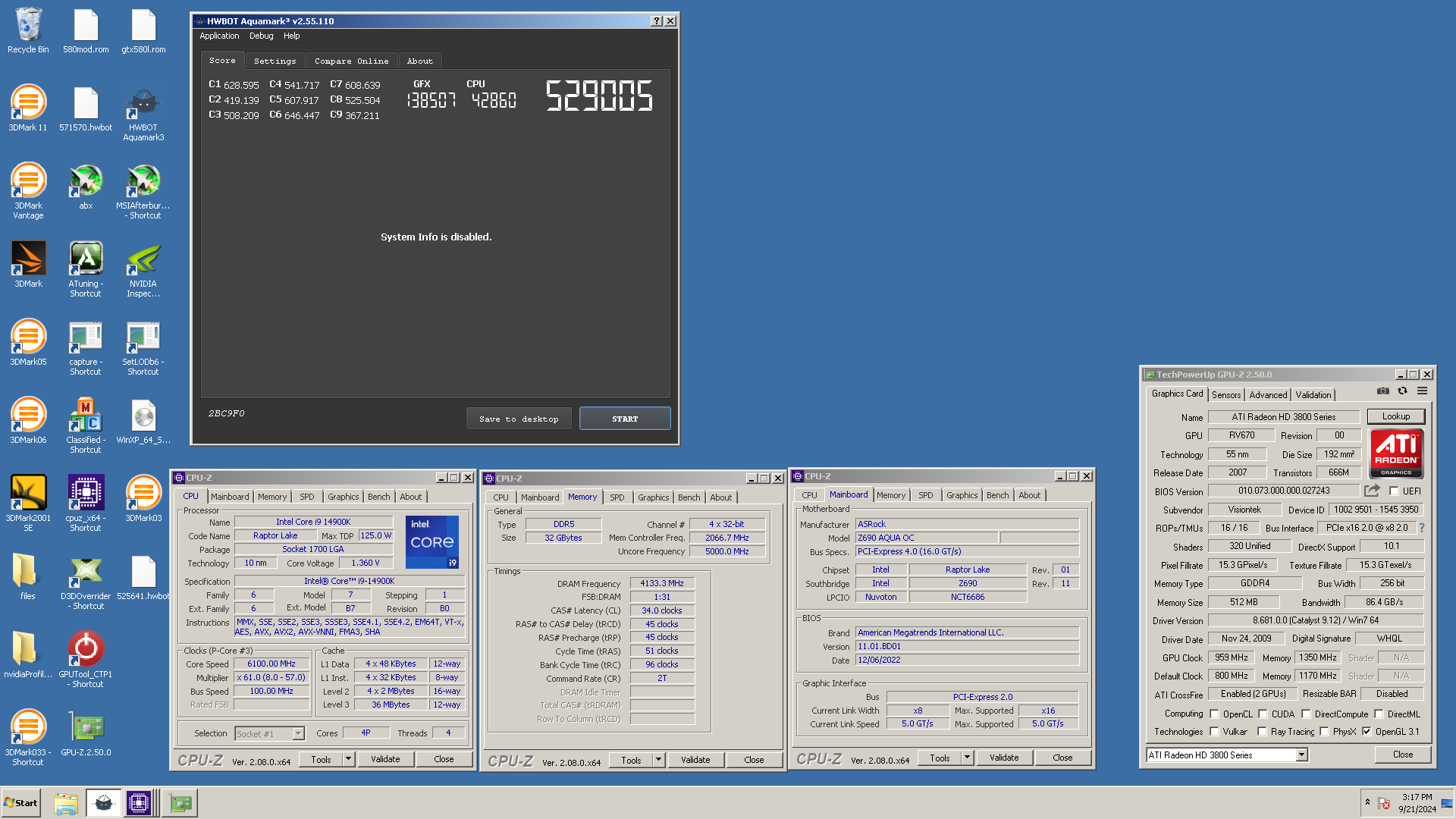The height and width of the screenshot is (819, 1456).
Task: Click Save to desktop button
Action: point(519,419)
